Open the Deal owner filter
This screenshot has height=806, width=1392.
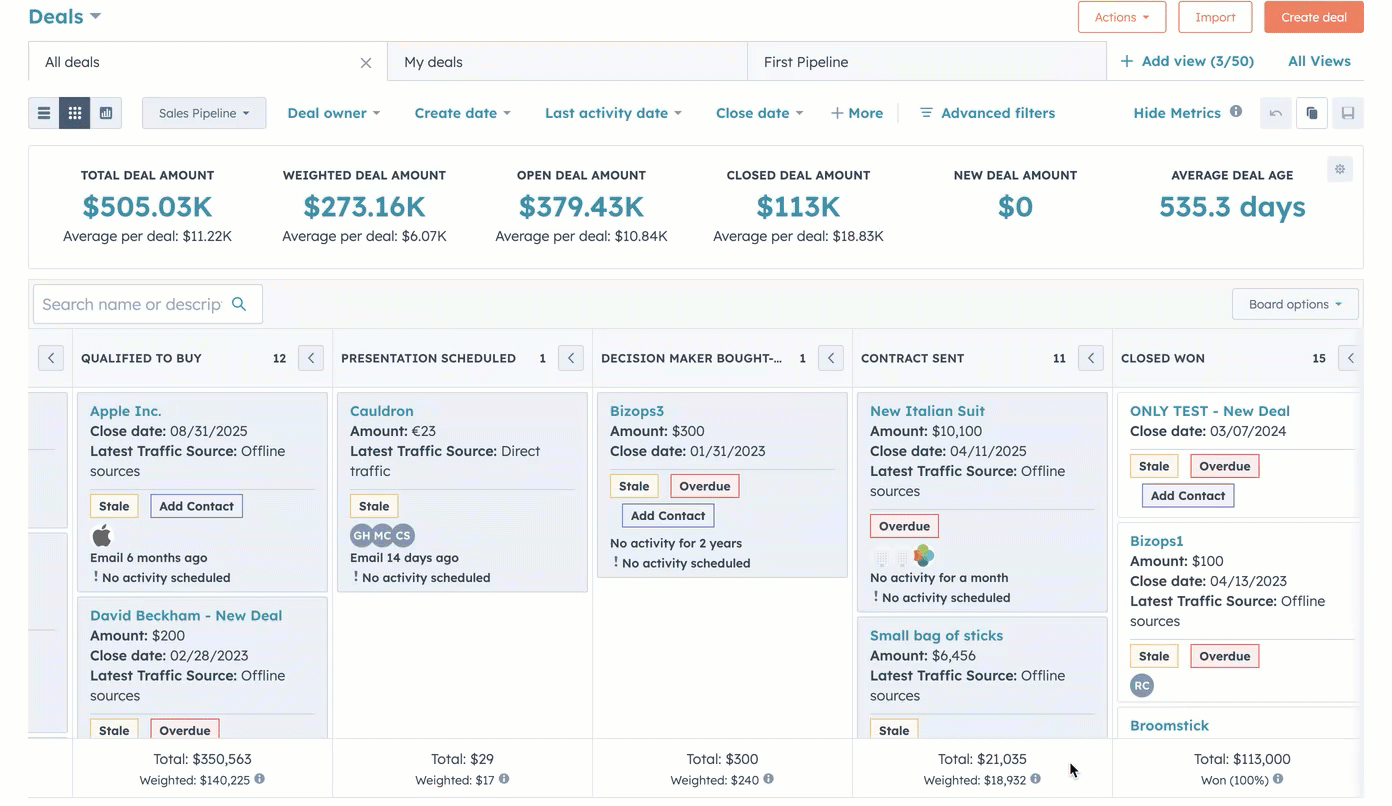tap(333, 113)
